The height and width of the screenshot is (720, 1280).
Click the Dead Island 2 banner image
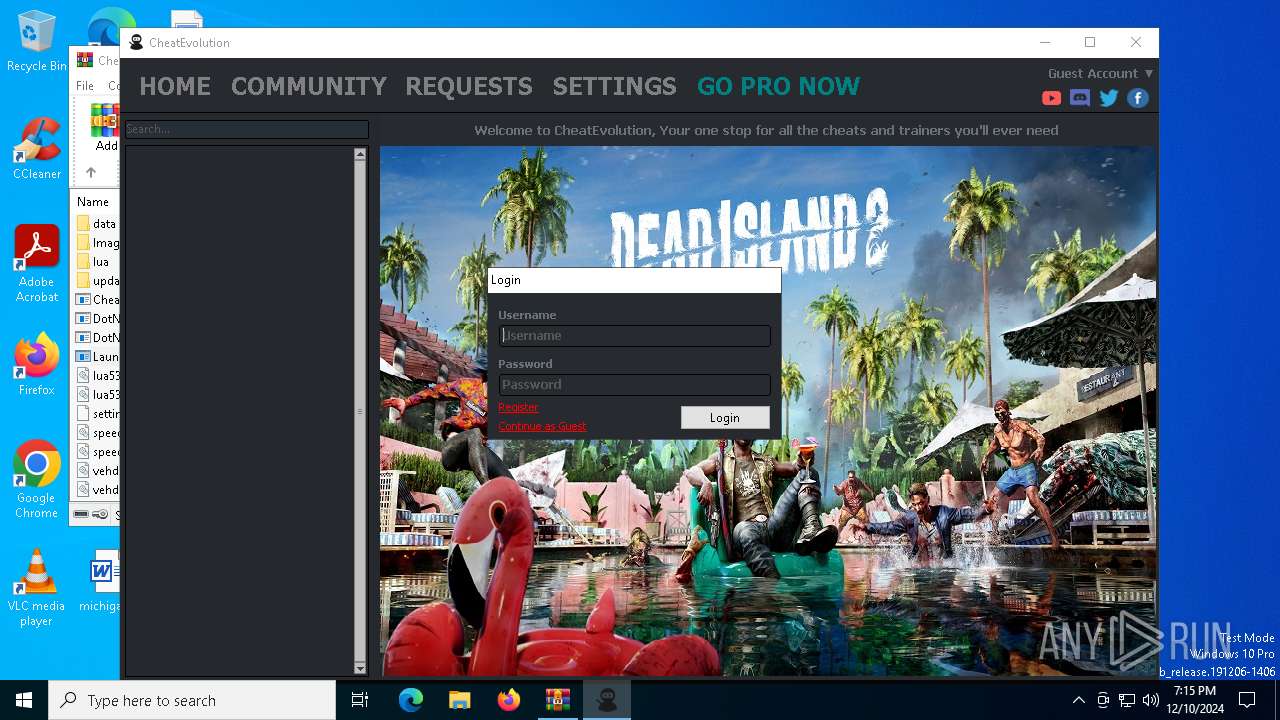(768, 410)
